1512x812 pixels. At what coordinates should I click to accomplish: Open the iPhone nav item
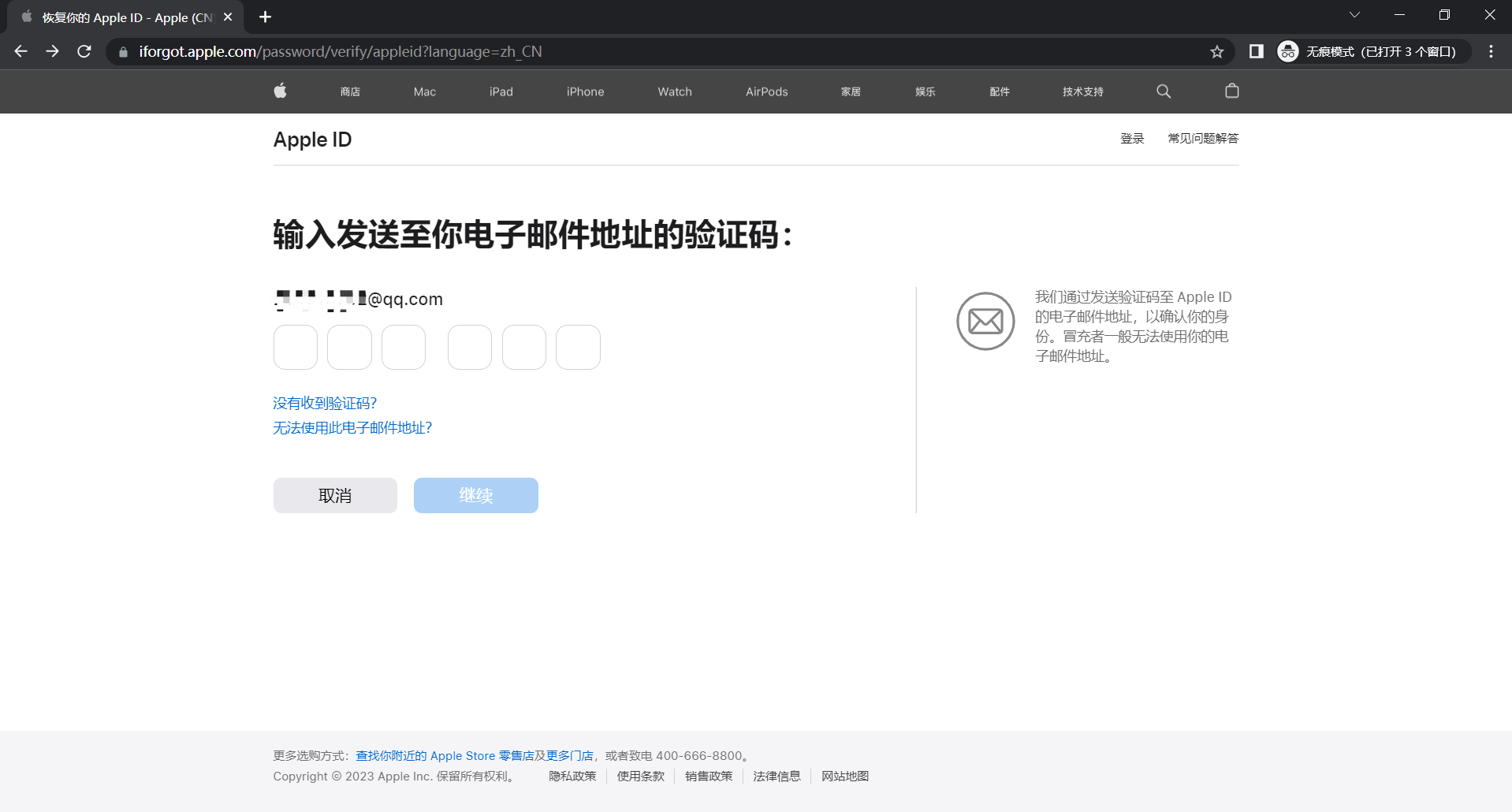(x=586, y=91)
